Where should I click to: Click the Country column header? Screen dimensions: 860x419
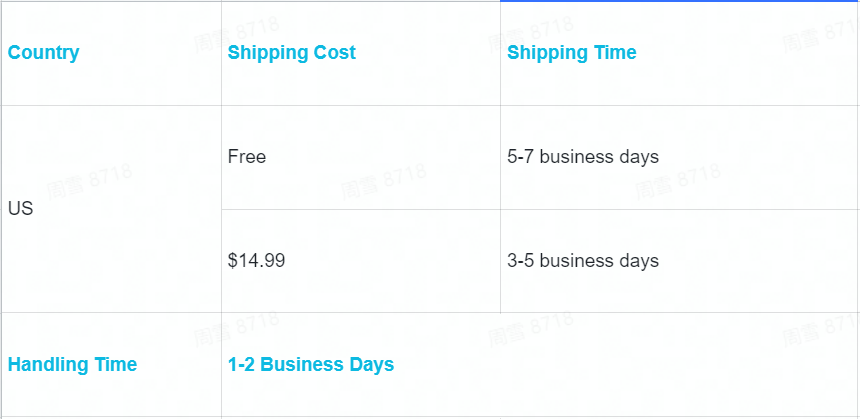[111, 53]
